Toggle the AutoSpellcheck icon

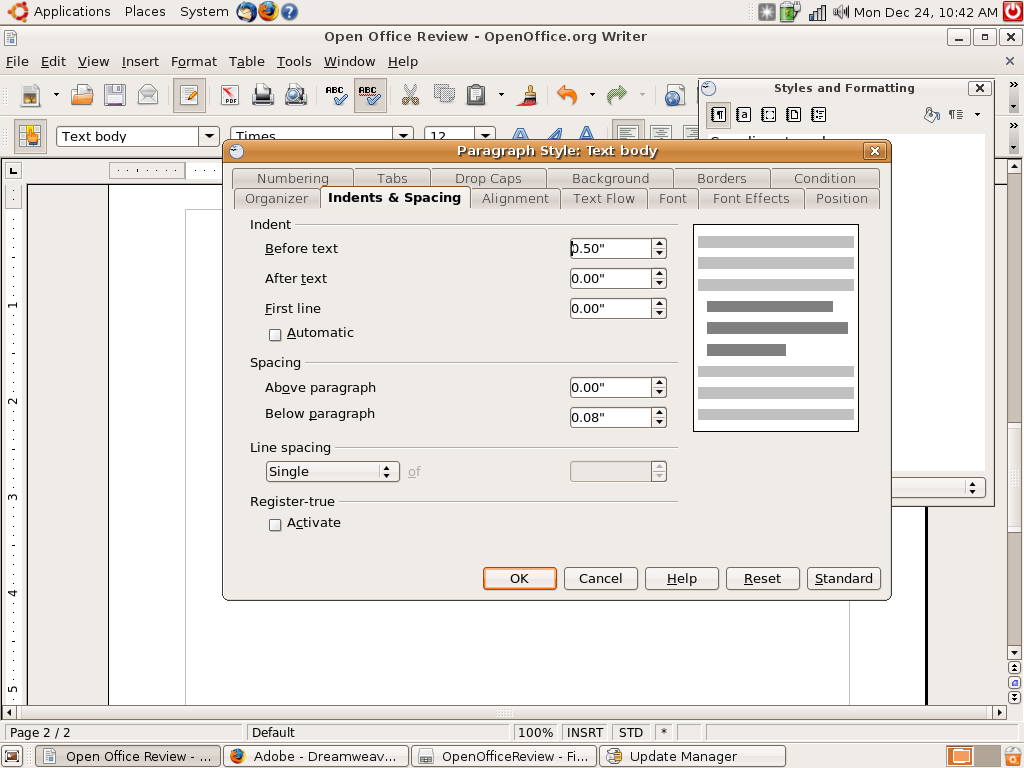point(370,95)
